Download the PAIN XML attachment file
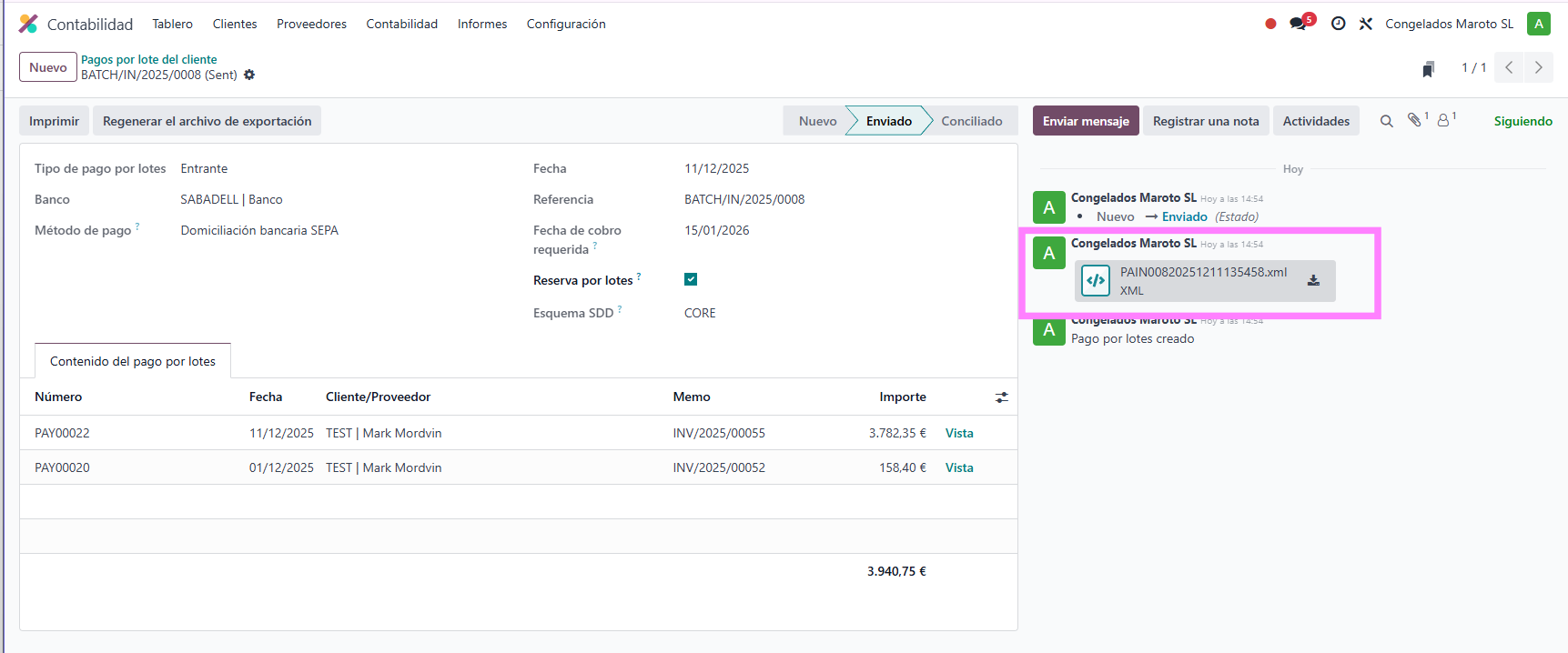Viewport: 1568px width, 653px height. point(1313,281)
